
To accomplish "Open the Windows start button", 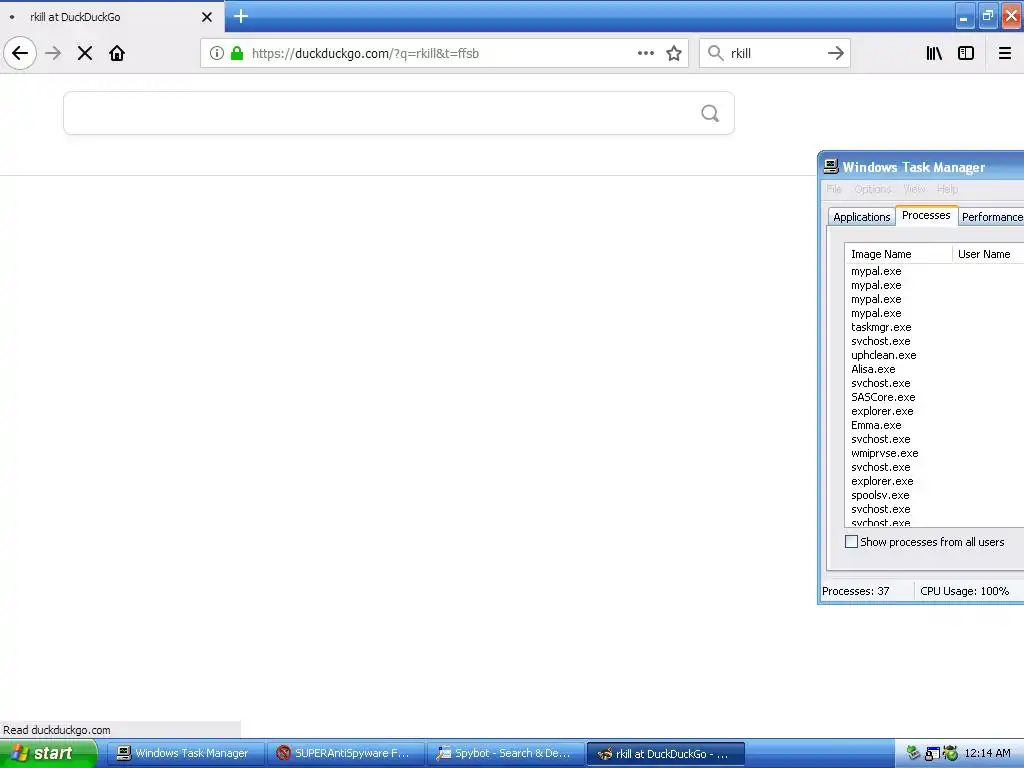I will 48,753.
